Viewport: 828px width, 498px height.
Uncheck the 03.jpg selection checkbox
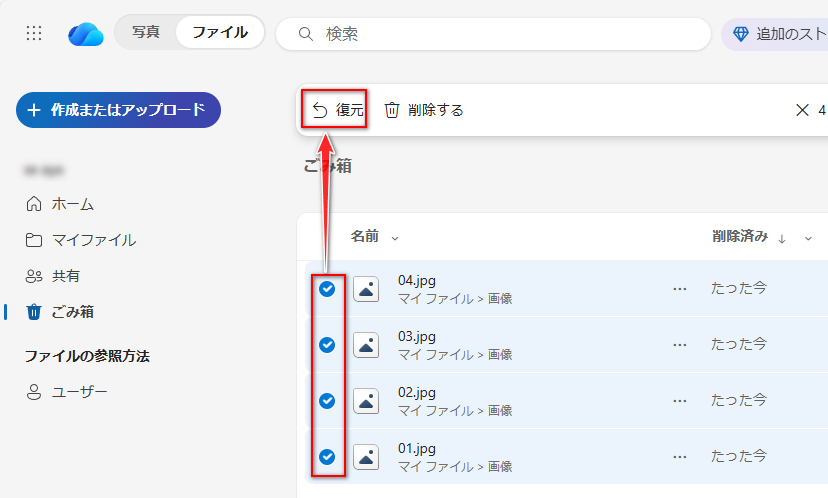[x=327, y=345]
